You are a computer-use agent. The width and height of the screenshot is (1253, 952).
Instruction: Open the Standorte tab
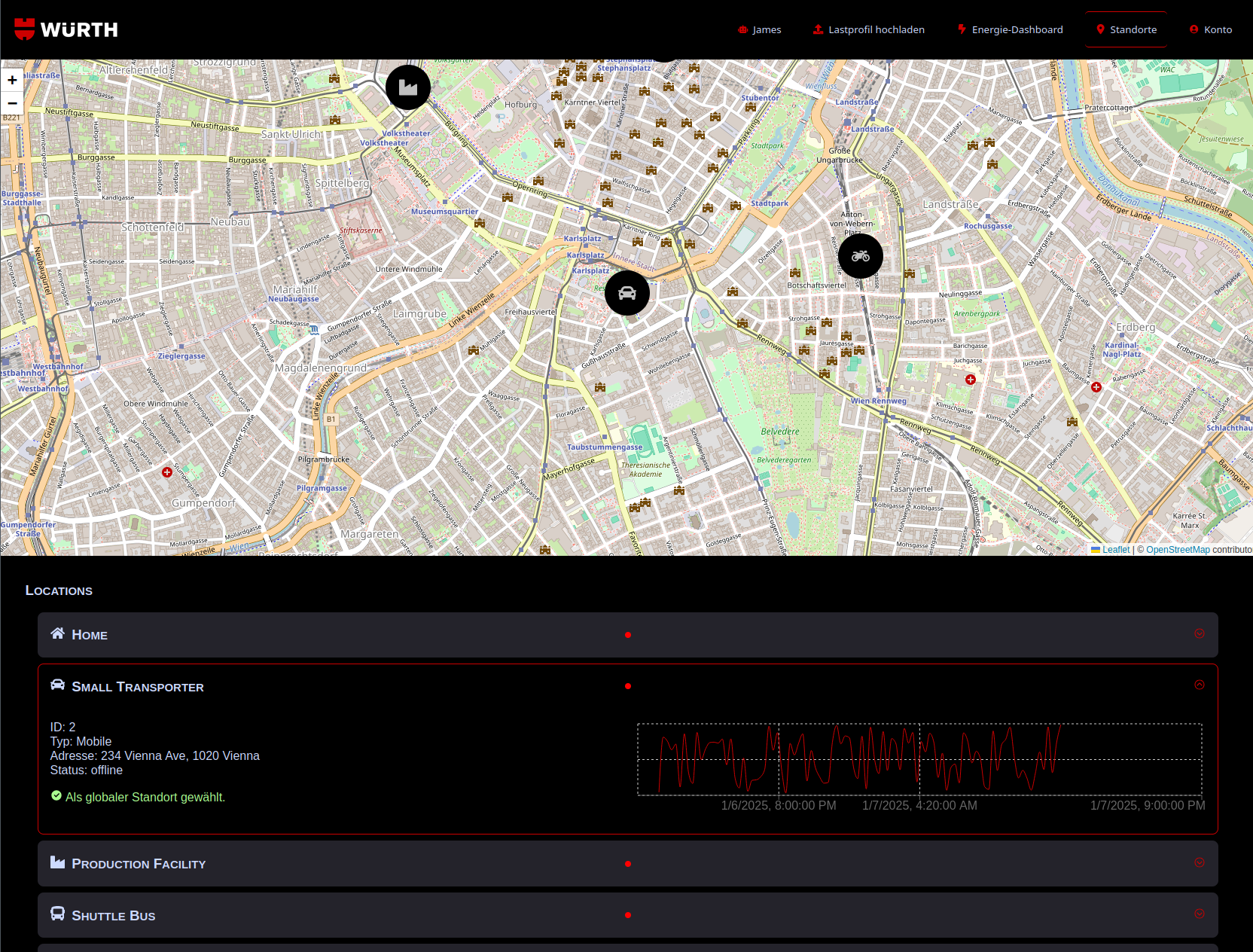click(x=1126, y=29)
